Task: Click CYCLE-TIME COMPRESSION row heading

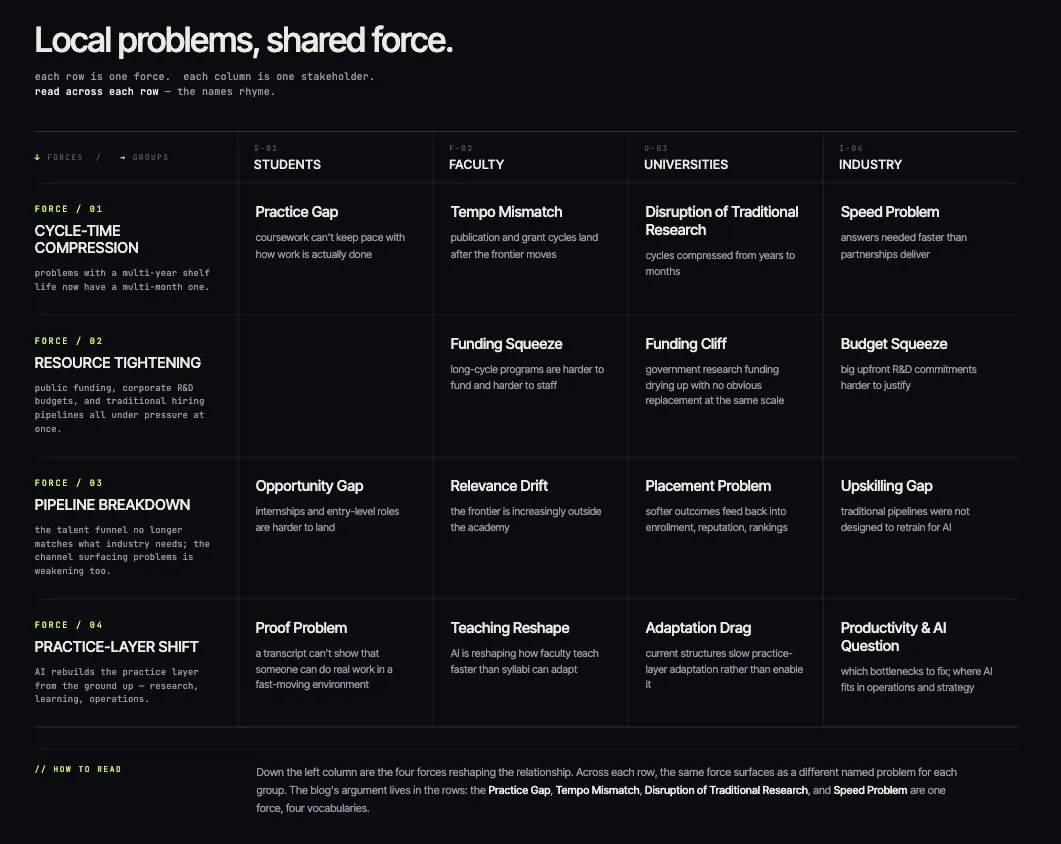Action: click(x=87, y=239)
